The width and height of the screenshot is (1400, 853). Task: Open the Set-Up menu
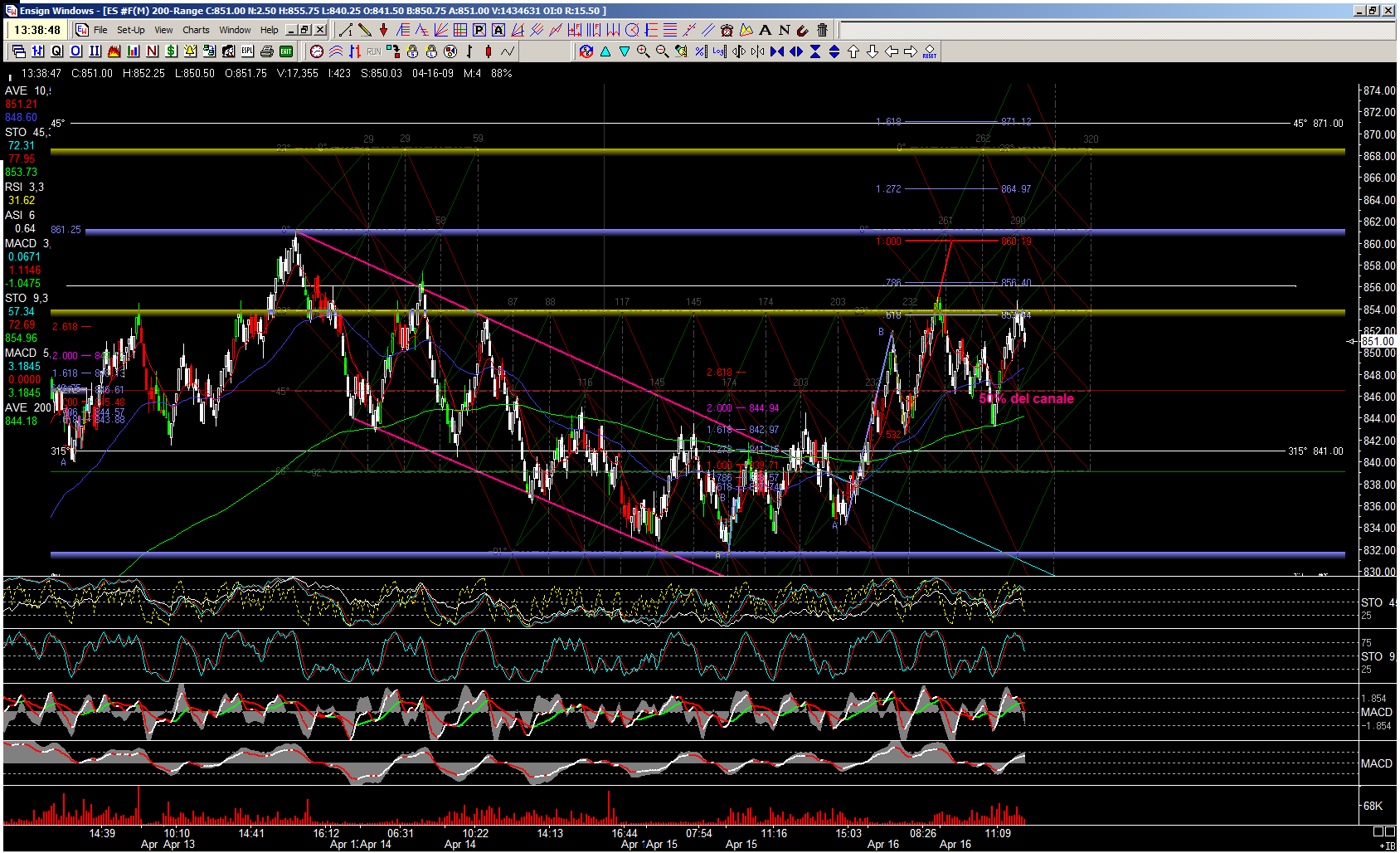click(130, 30)
